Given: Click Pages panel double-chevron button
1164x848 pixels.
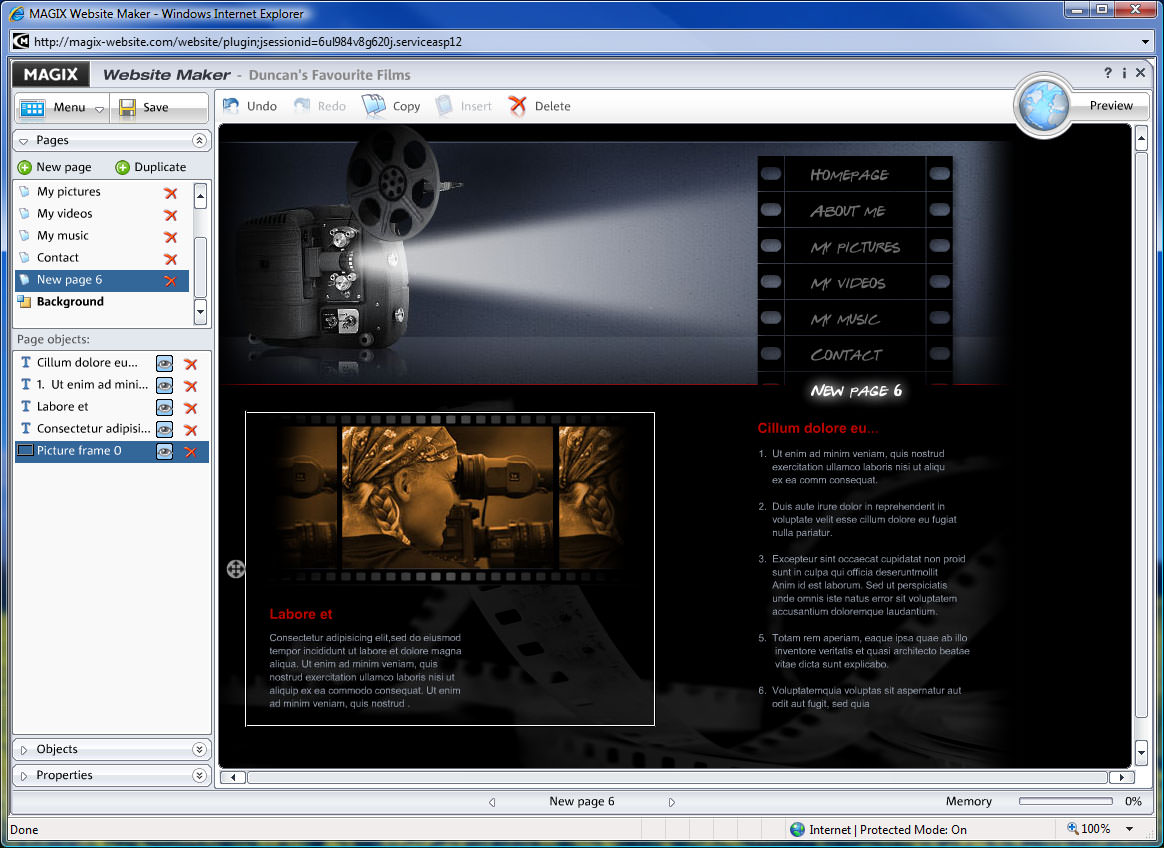Looking at the screenshot, I should coord(199,140).
